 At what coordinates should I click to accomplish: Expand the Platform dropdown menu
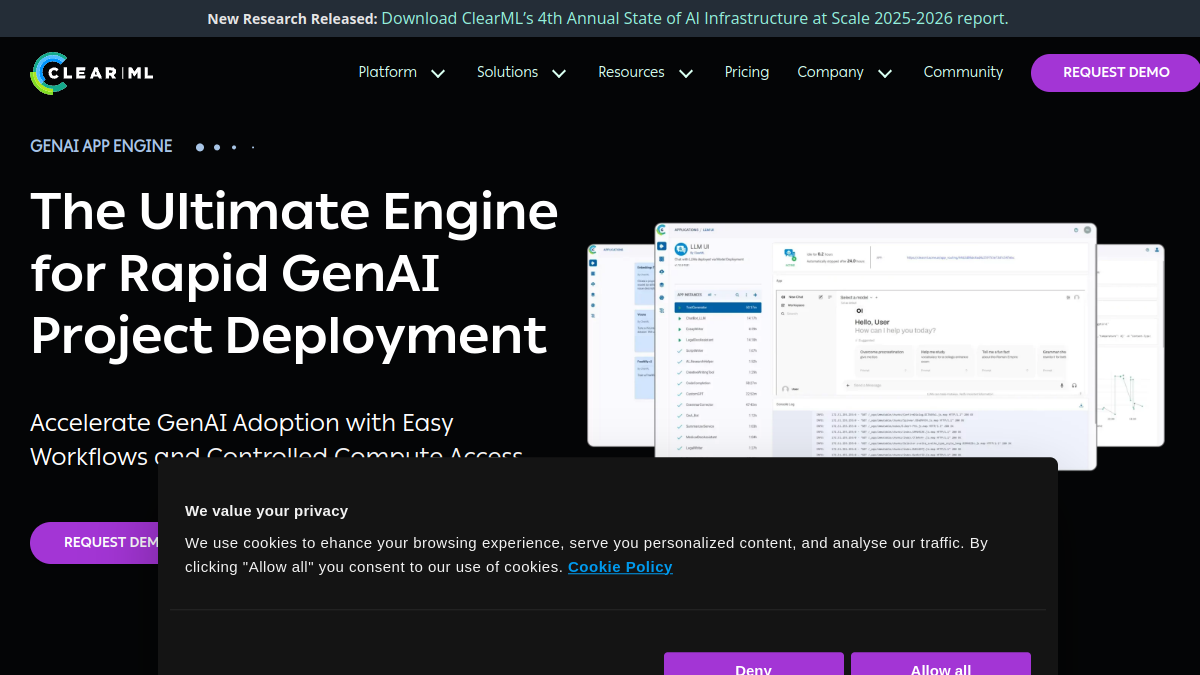tap(402, 72)
